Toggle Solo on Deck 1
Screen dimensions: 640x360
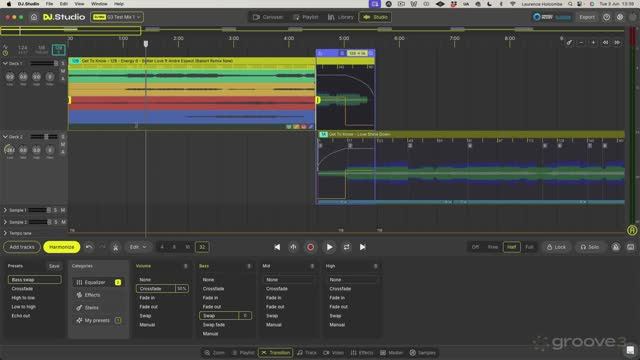[x=63, y=64]
